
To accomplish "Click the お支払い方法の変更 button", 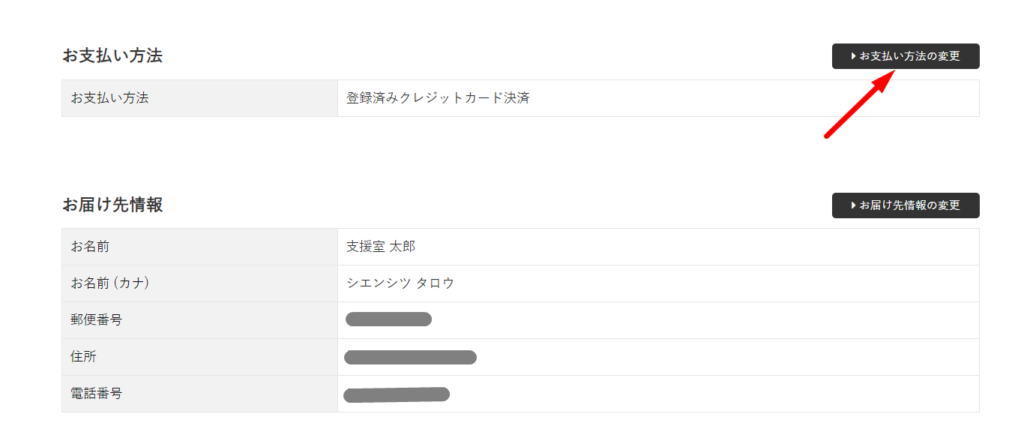I will [905, 56].
